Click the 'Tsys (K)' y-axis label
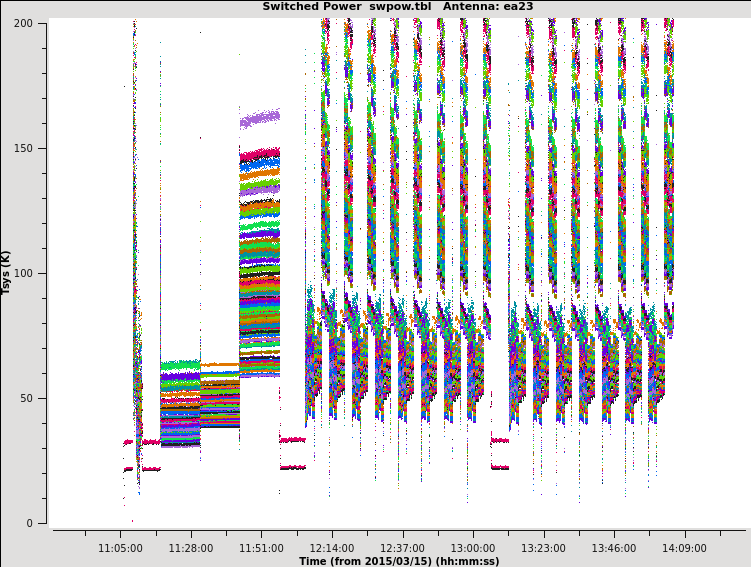This screenshot has width=751, height=567. [7, 272]
